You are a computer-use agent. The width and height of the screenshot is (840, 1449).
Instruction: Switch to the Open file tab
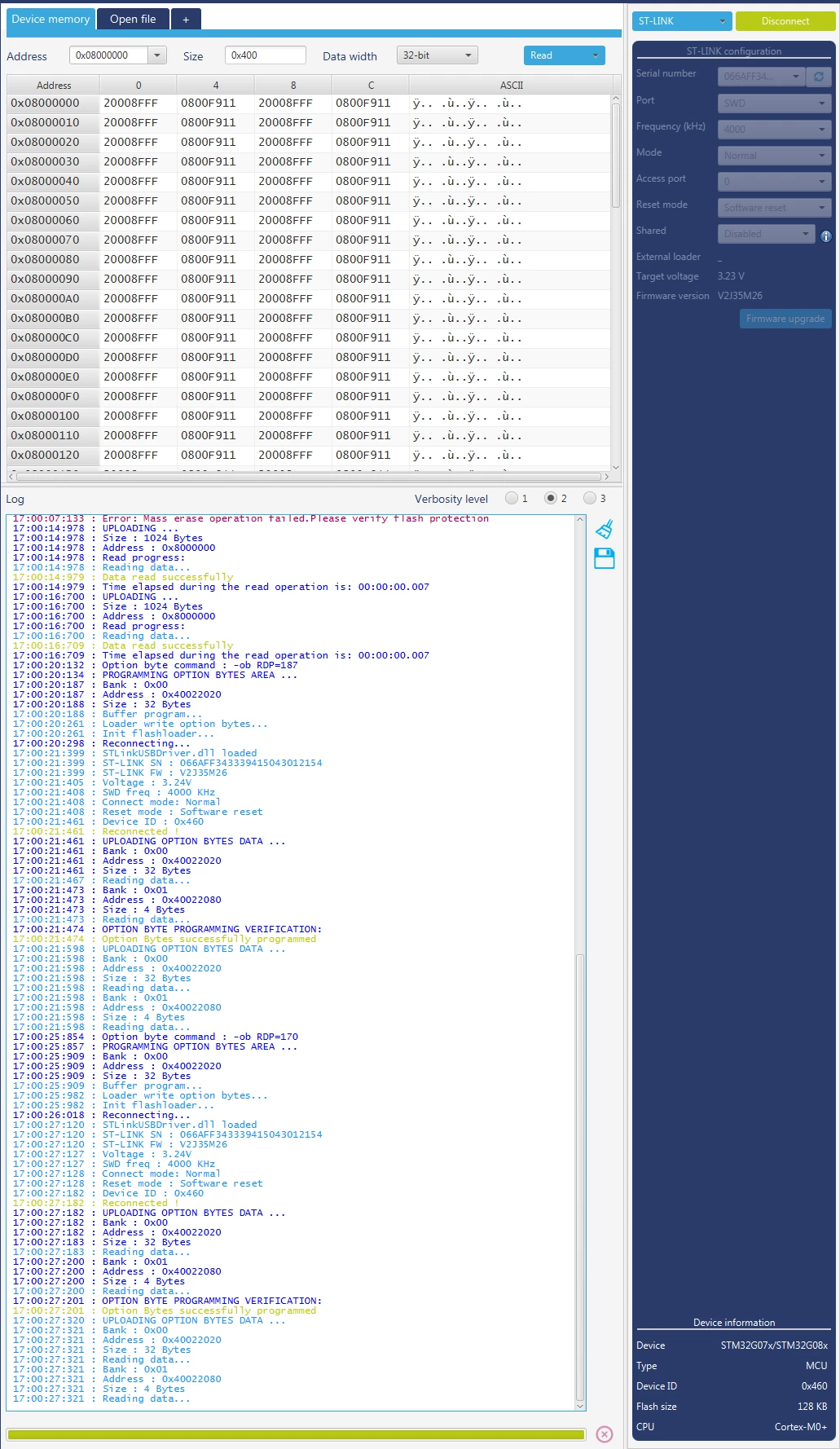[x=133, y=19]
